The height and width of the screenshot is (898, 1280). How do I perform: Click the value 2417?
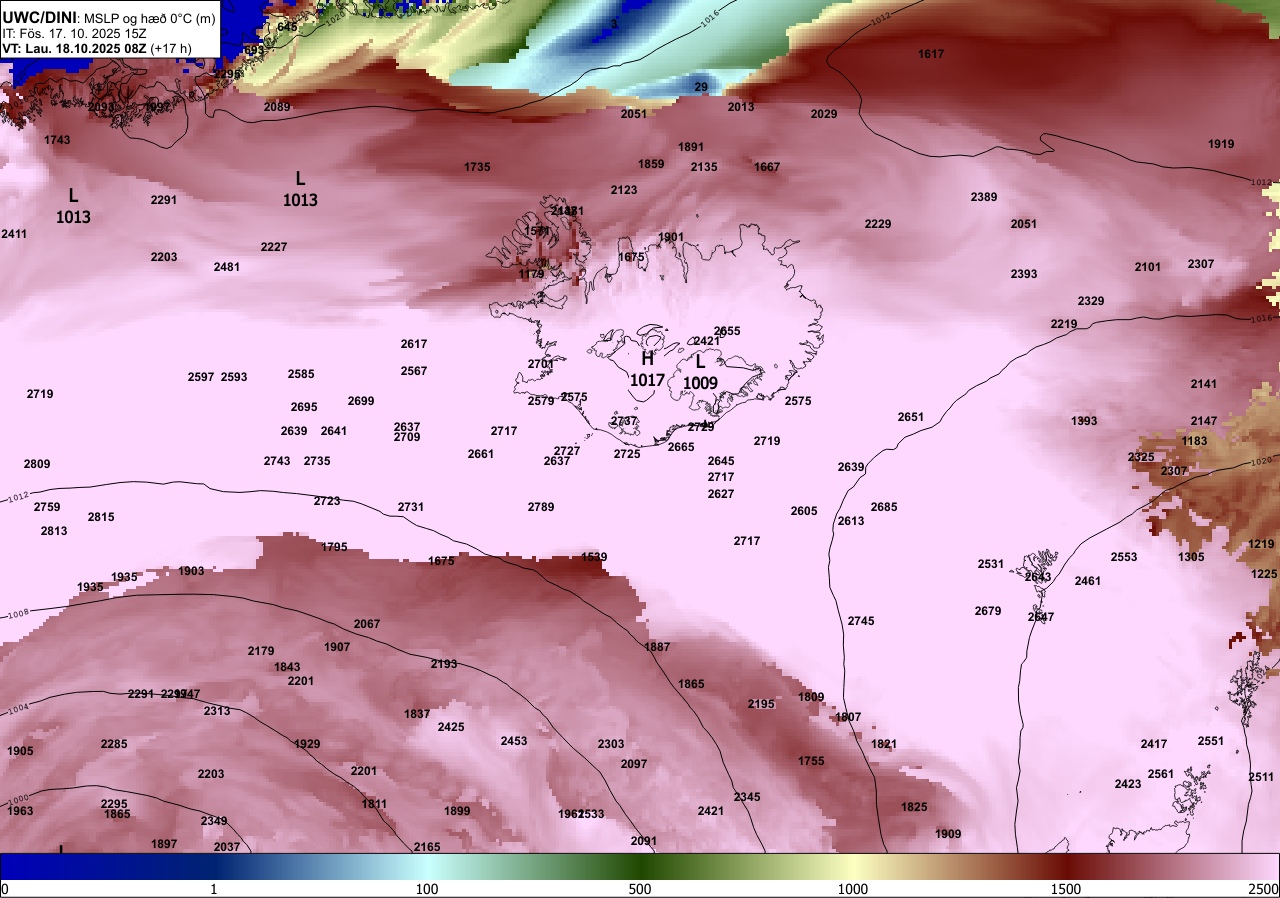[1154, 744]
